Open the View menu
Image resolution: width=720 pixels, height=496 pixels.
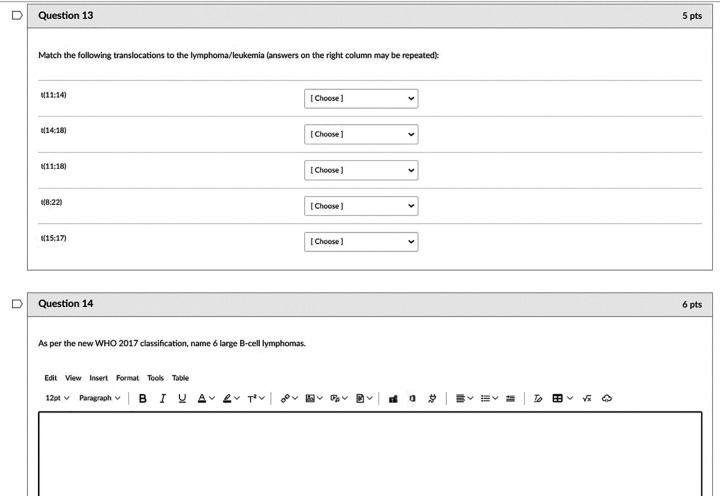pos(73,378)
